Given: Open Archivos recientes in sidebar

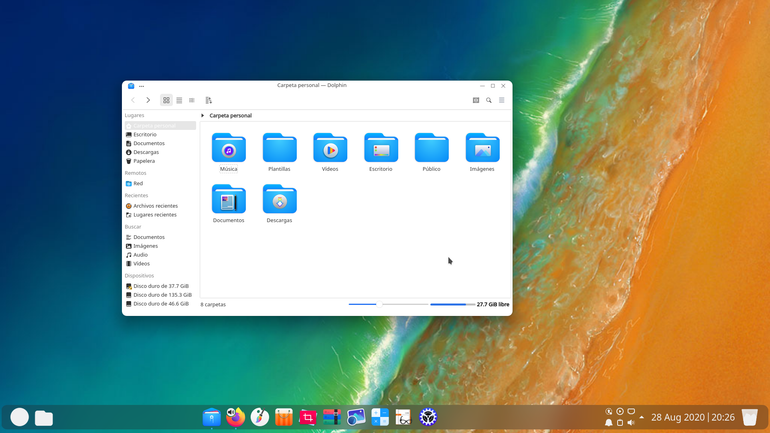Looking at the screenshot, I should pos(160,206).
